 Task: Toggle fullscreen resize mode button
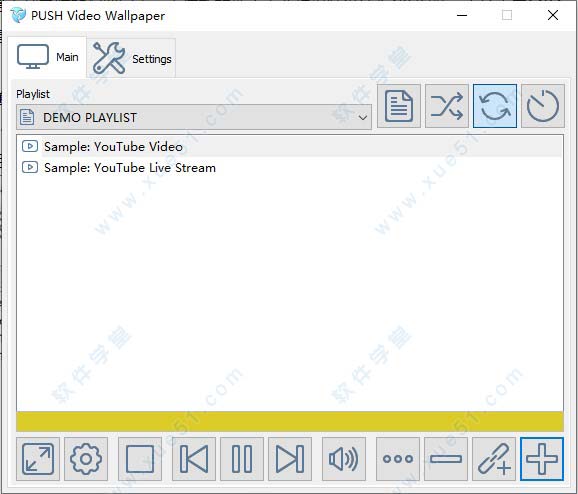point(38,459)
